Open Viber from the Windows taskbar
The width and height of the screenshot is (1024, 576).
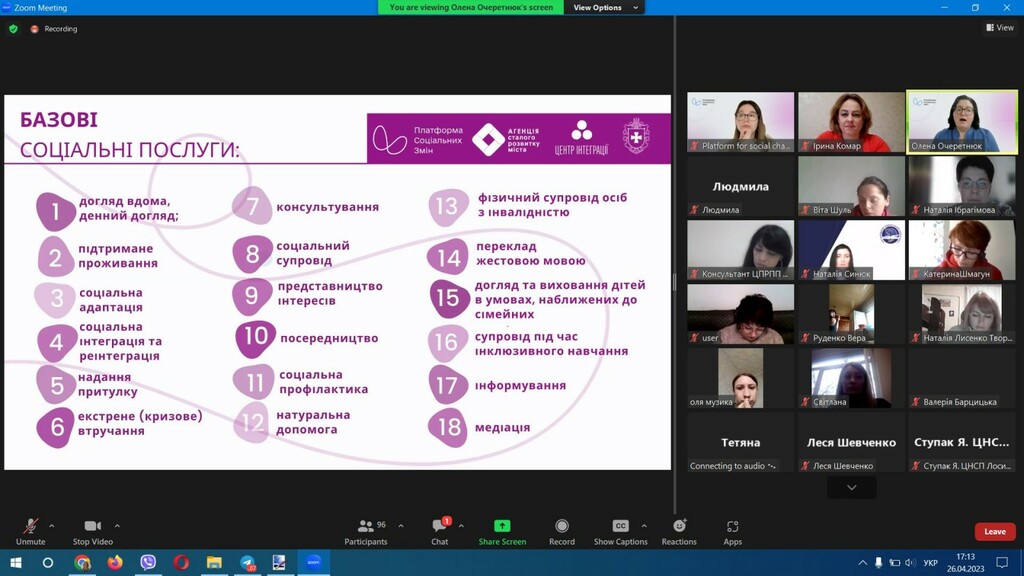tap(148, 563)
